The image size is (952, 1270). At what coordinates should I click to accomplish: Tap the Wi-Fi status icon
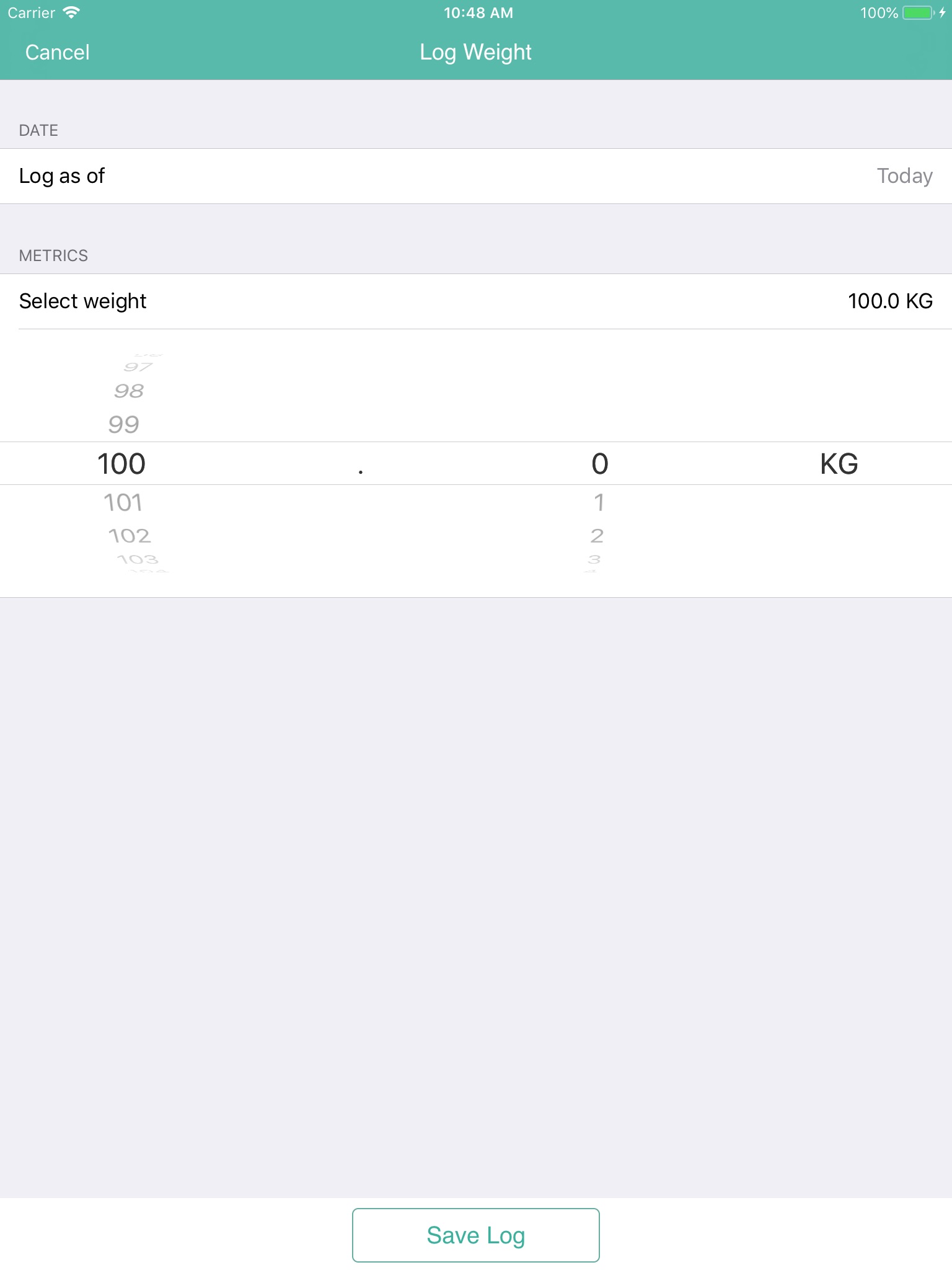[x=72, y=13]
